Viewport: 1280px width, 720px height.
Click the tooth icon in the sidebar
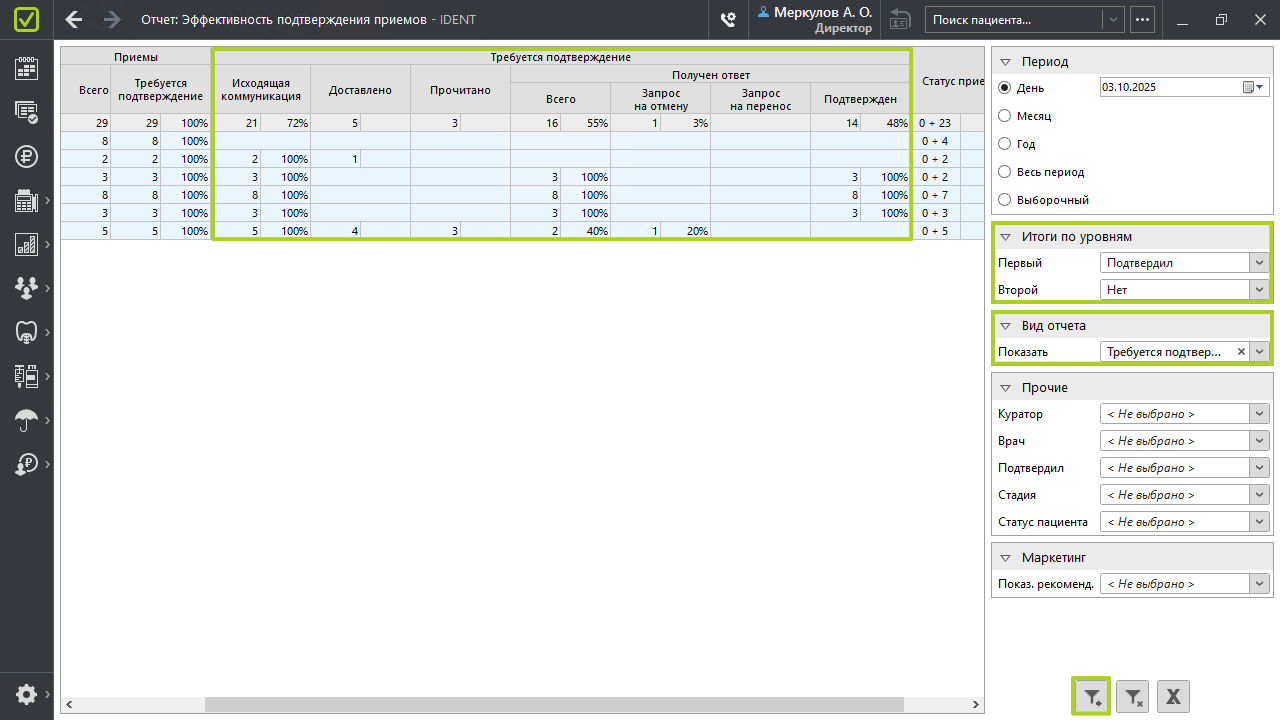26,331
